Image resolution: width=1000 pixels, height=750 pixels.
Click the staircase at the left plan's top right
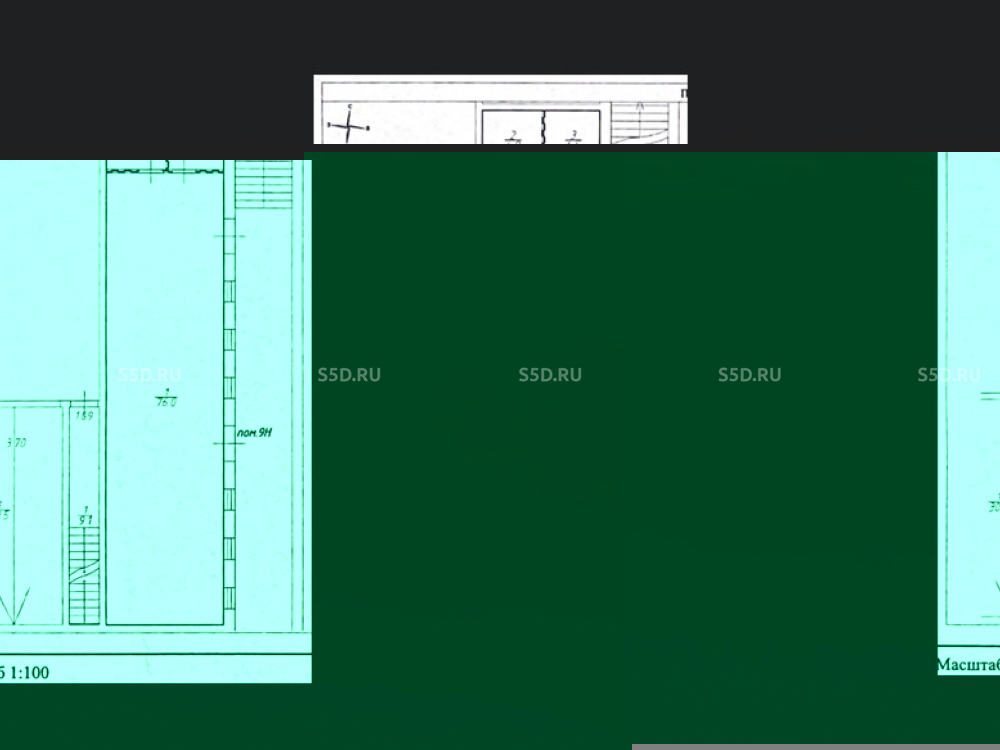[x=264, y=184]
